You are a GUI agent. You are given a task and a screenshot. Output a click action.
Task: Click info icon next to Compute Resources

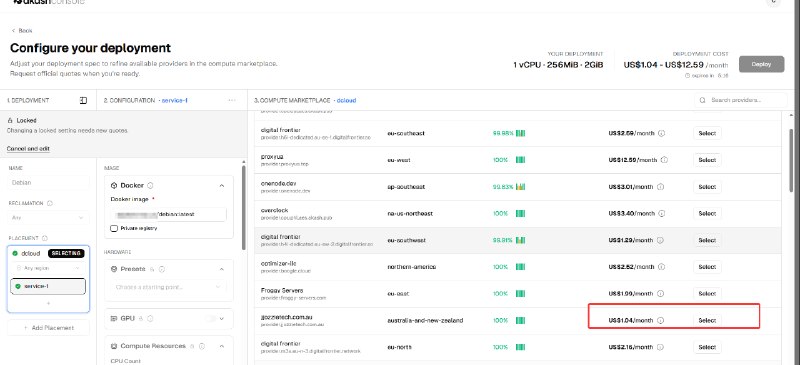click(x=202, y=346)
